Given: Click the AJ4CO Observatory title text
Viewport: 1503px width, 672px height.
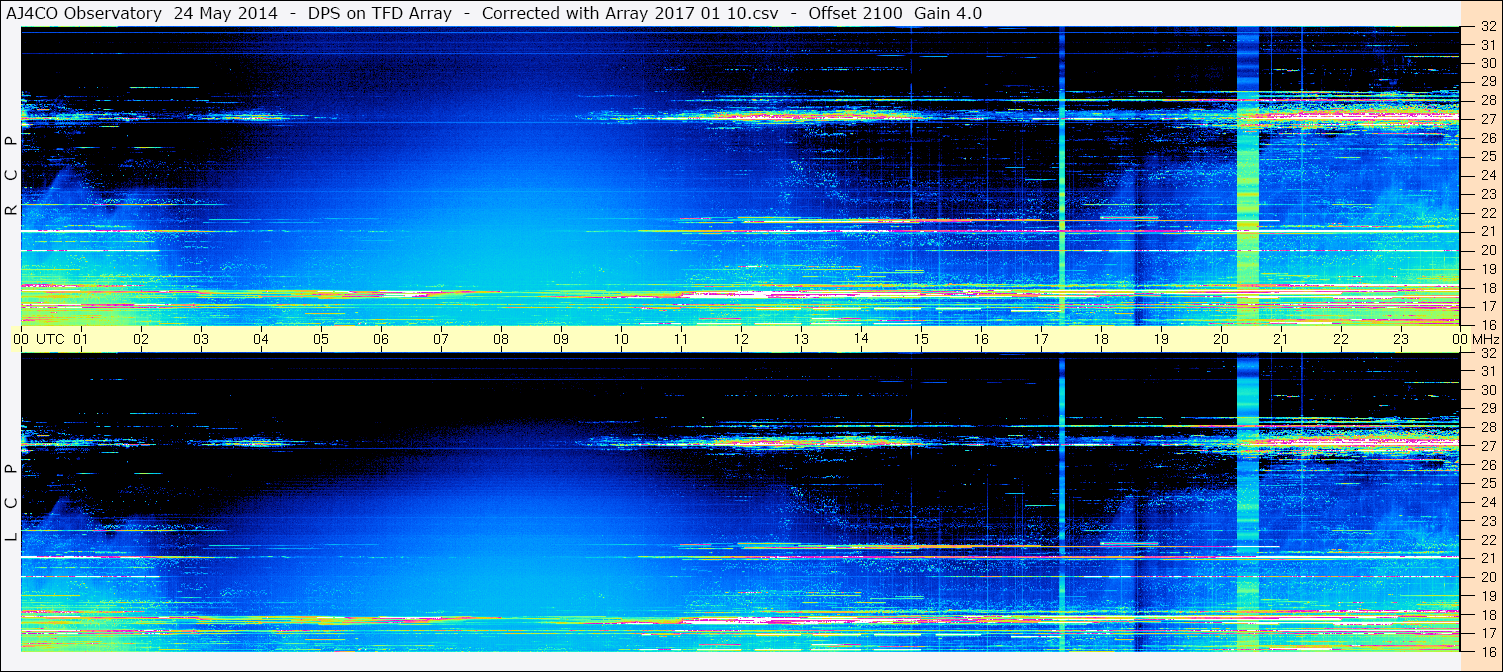Looking at the screenshot, I should pyautogui.click(x=84, y=13).
